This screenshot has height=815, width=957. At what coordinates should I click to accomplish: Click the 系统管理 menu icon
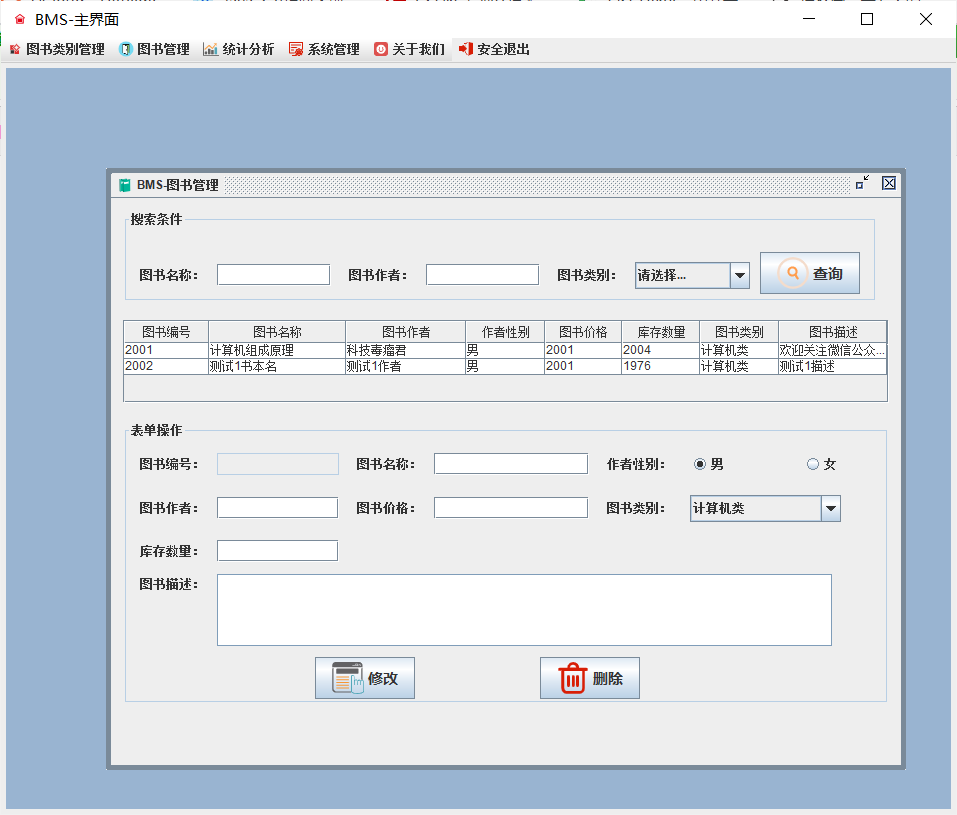(x=296, y=49)
